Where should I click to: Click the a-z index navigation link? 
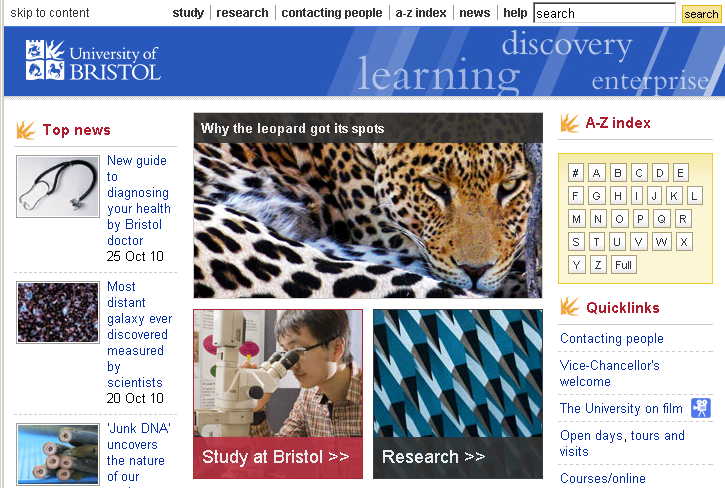[420, 13]
